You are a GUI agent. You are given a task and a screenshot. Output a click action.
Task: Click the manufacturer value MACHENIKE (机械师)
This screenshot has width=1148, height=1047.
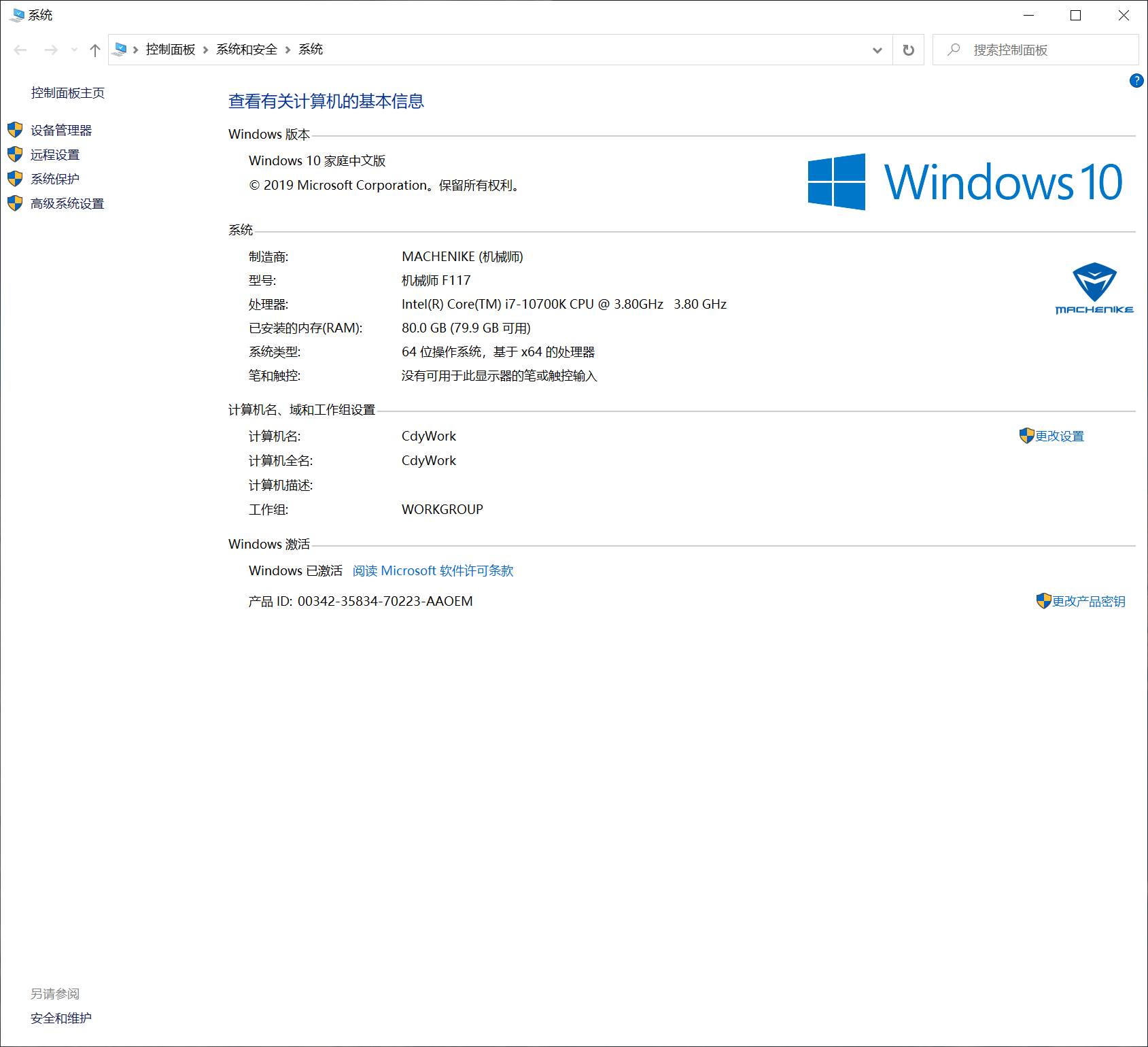click(462, 257)
